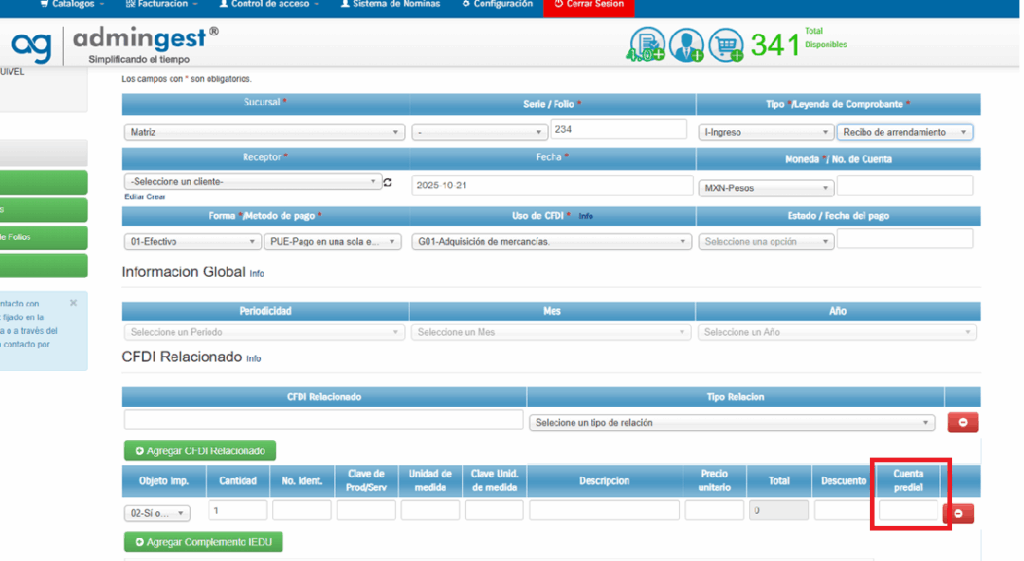Open the shopping cart buy folios icon
Screen dimensions: 1024x561
(x=726, y=45)
